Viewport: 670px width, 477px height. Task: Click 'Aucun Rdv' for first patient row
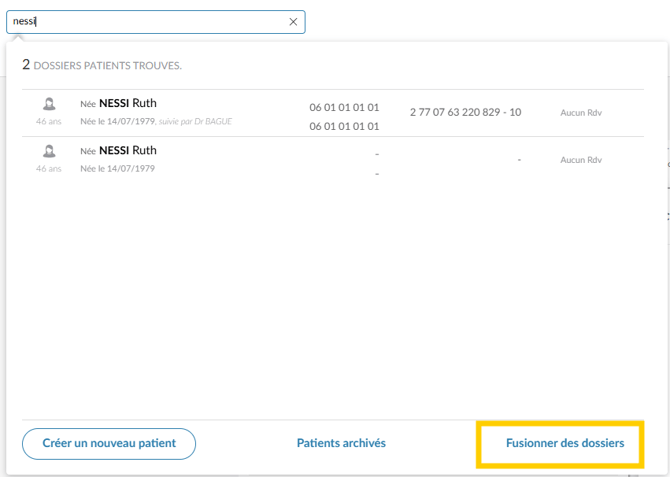(581, 113)
